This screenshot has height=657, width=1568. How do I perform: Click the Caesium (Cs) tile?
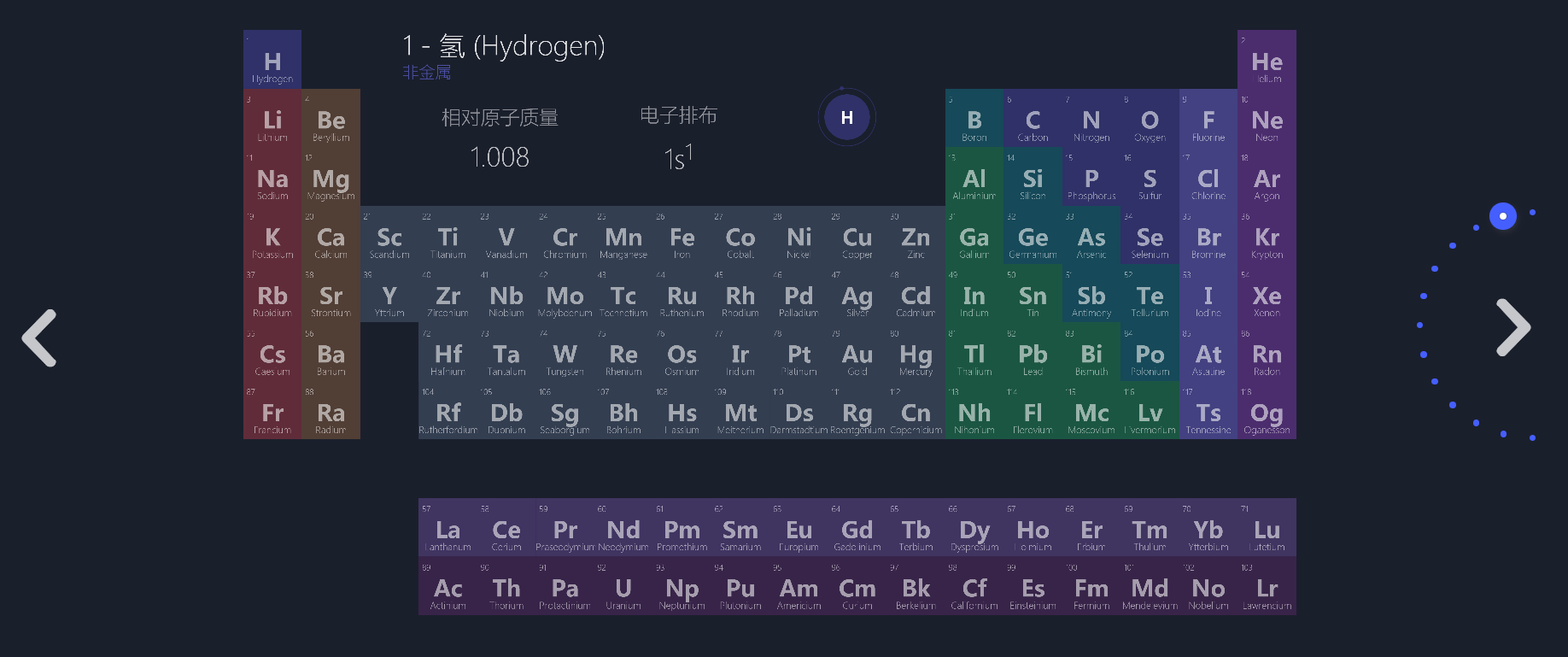coord(272,353)
